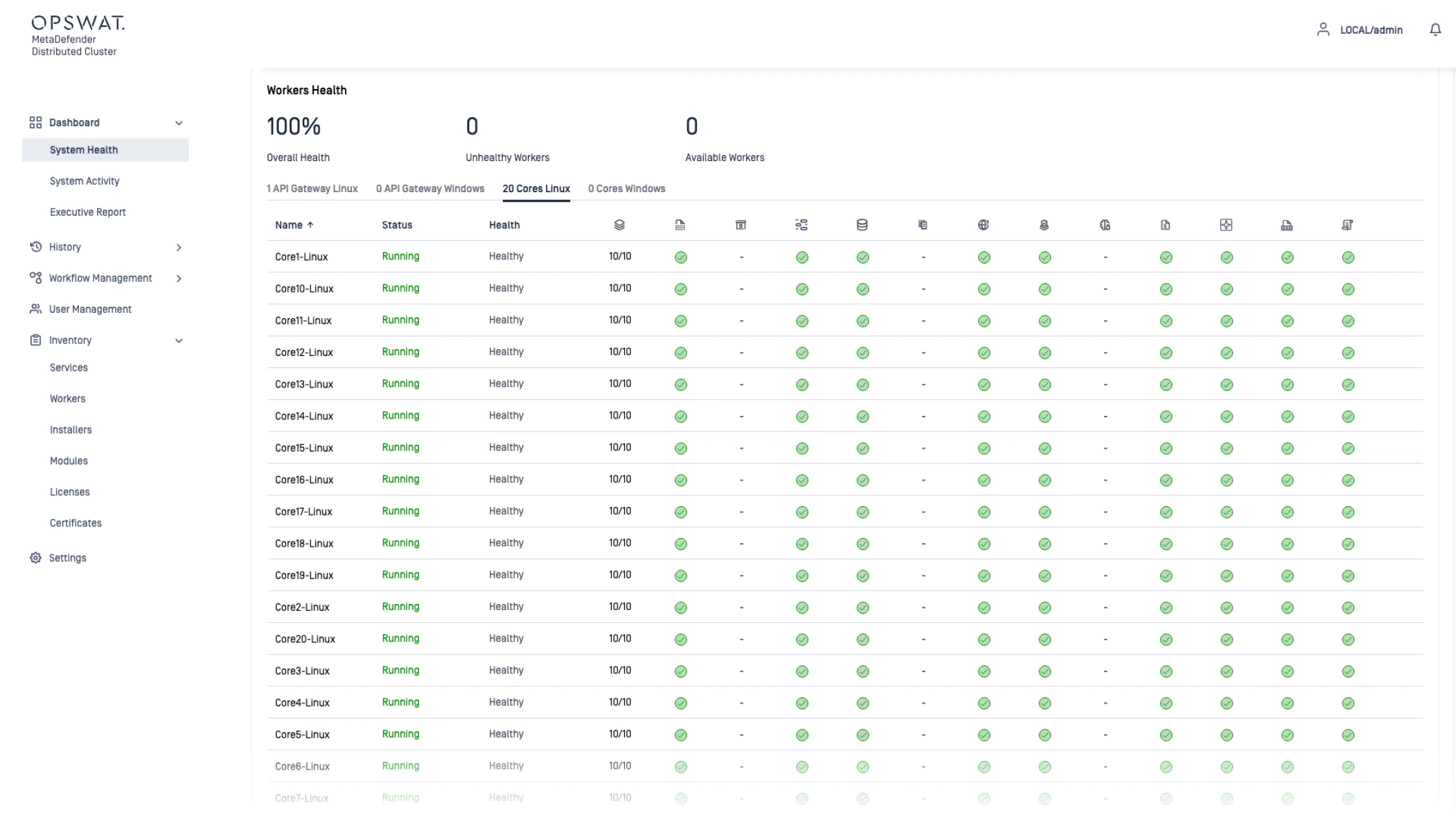
Task: Open the Settings page
Action: click(67, 558)
